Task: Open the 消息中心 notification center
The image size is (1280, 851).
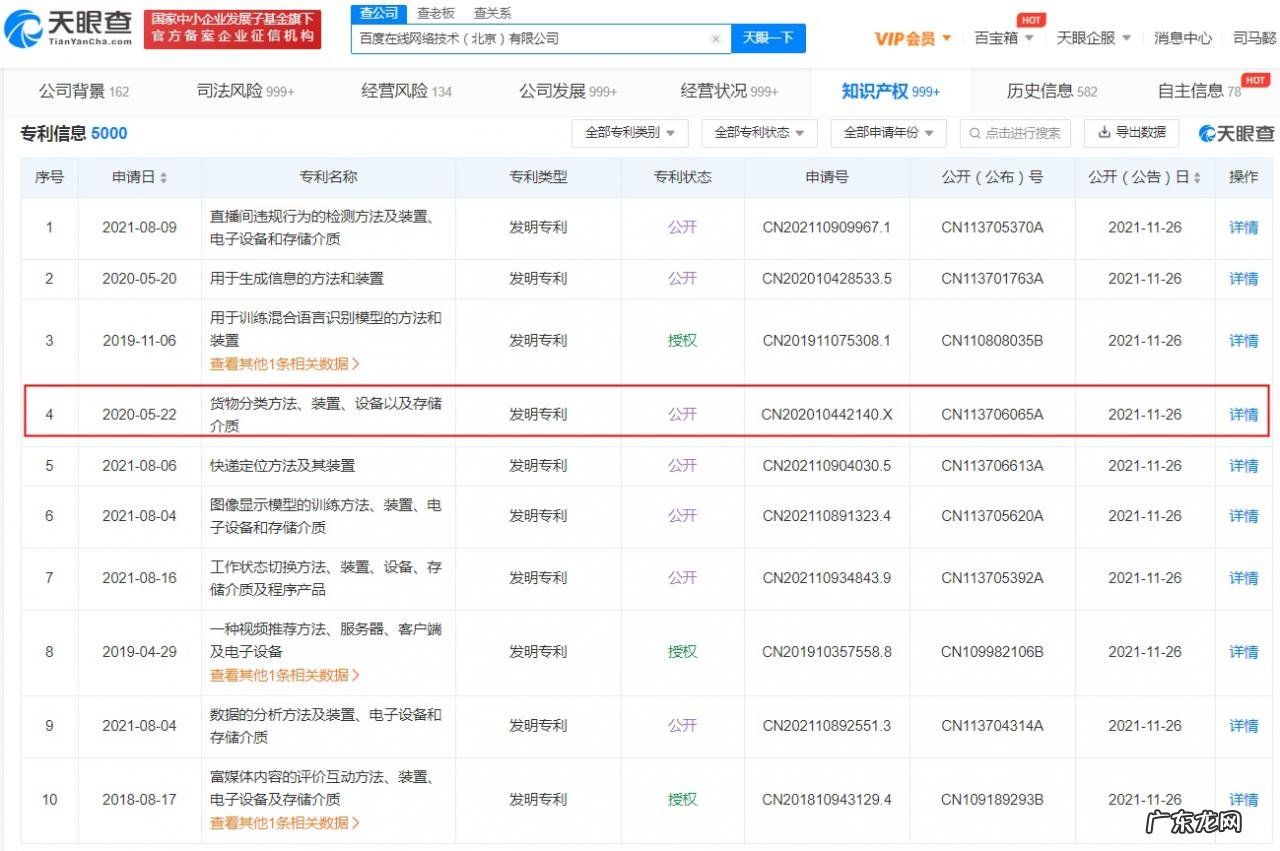Action: [x=1183, y=38]
